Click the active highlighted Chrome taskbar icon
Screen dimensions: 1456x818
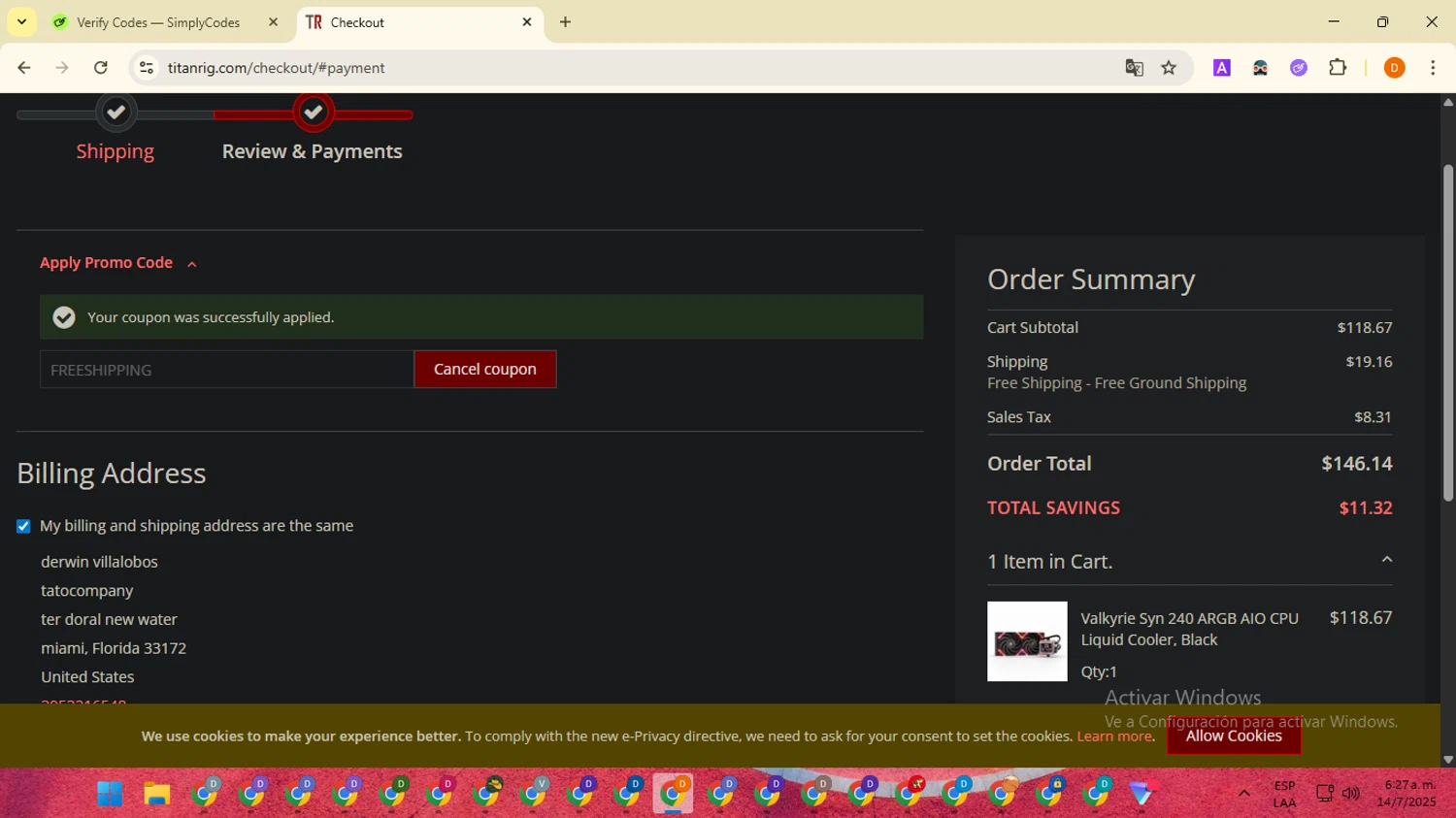pyautogui.click(x=674, y=794)
